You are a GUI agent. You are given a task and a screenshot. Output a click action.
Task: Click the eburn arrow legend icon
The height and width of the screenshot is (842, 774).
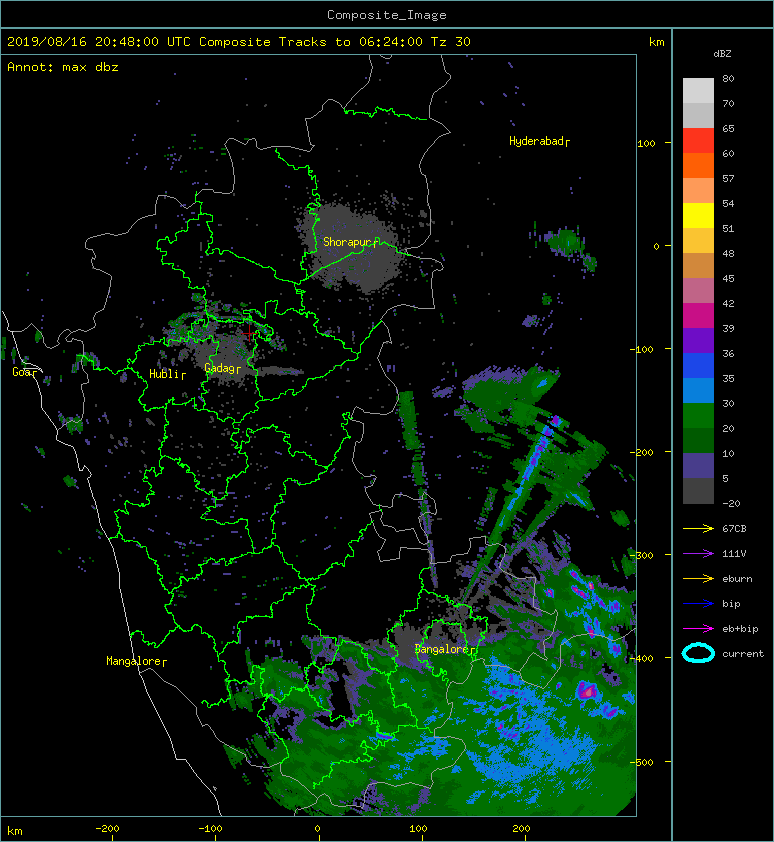[x=698, y=579]
